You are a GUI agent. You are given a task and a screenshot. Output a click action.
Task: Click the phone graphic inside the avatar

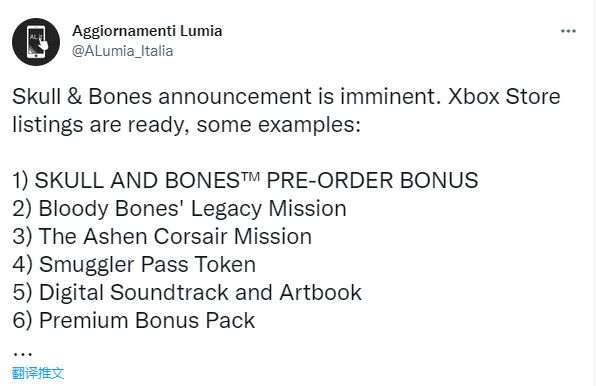click(x=36, y=42)
